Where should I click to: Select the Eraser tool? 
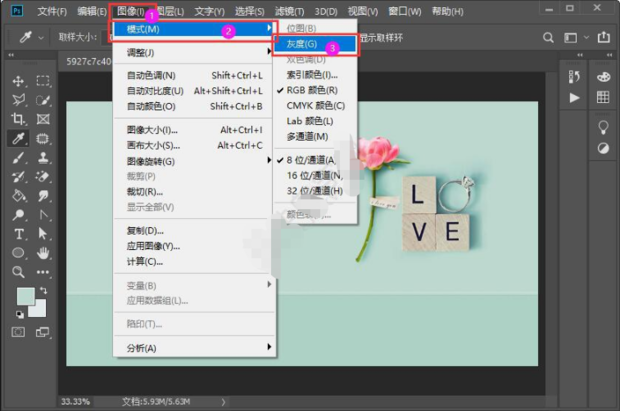(x=43, y=176)
